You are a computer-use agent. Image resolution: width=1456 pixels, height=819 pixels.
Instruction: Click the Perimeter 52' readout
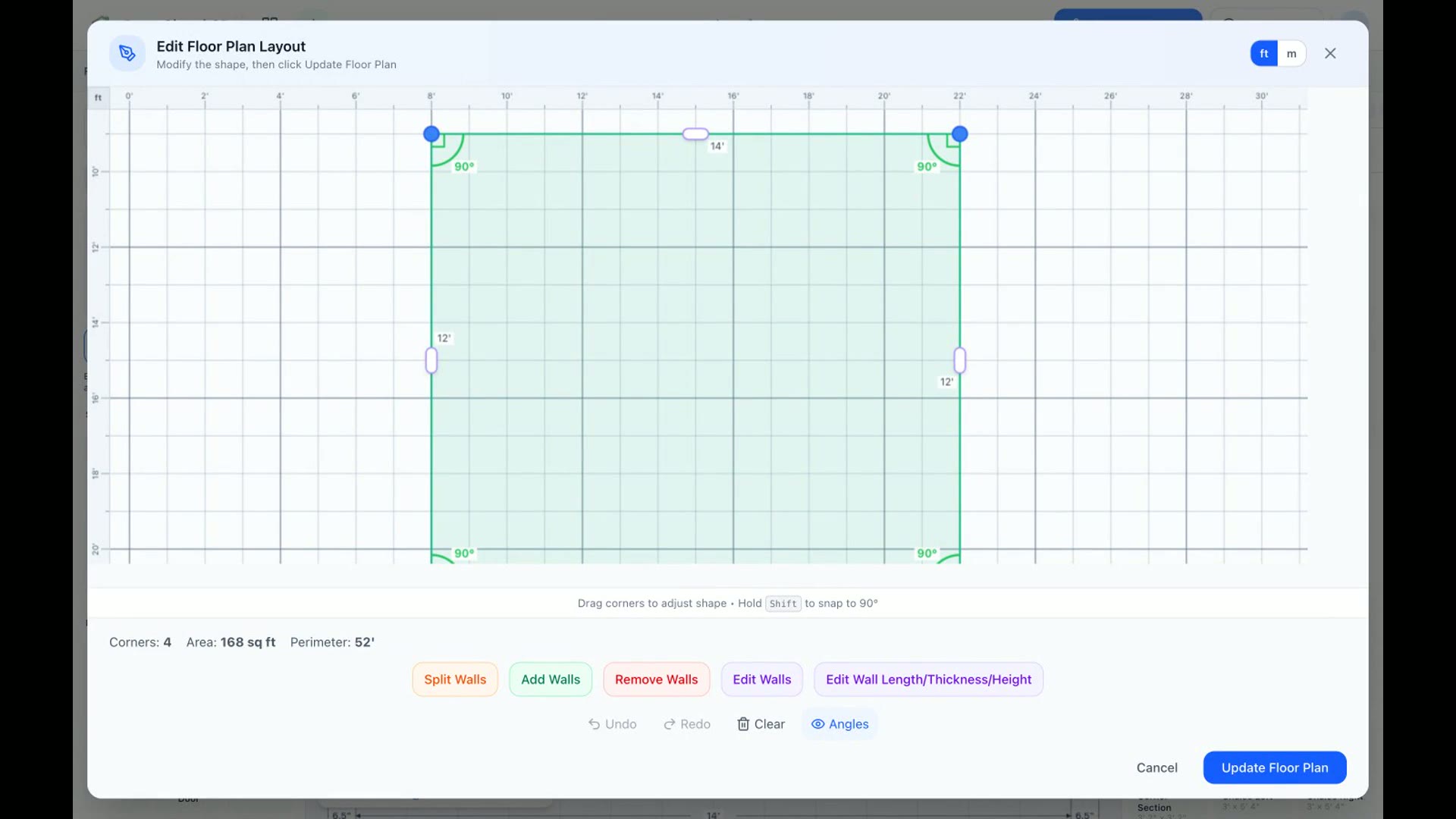pos(332,642)
